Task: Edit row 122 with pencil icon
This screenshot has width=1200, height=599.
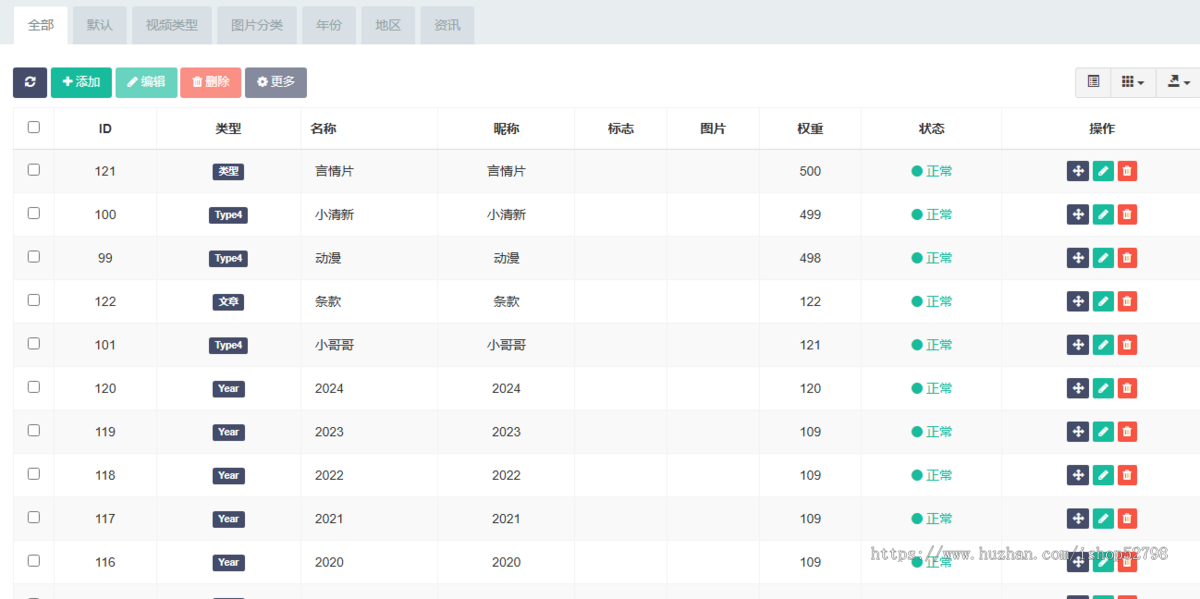Action: 1103,301
